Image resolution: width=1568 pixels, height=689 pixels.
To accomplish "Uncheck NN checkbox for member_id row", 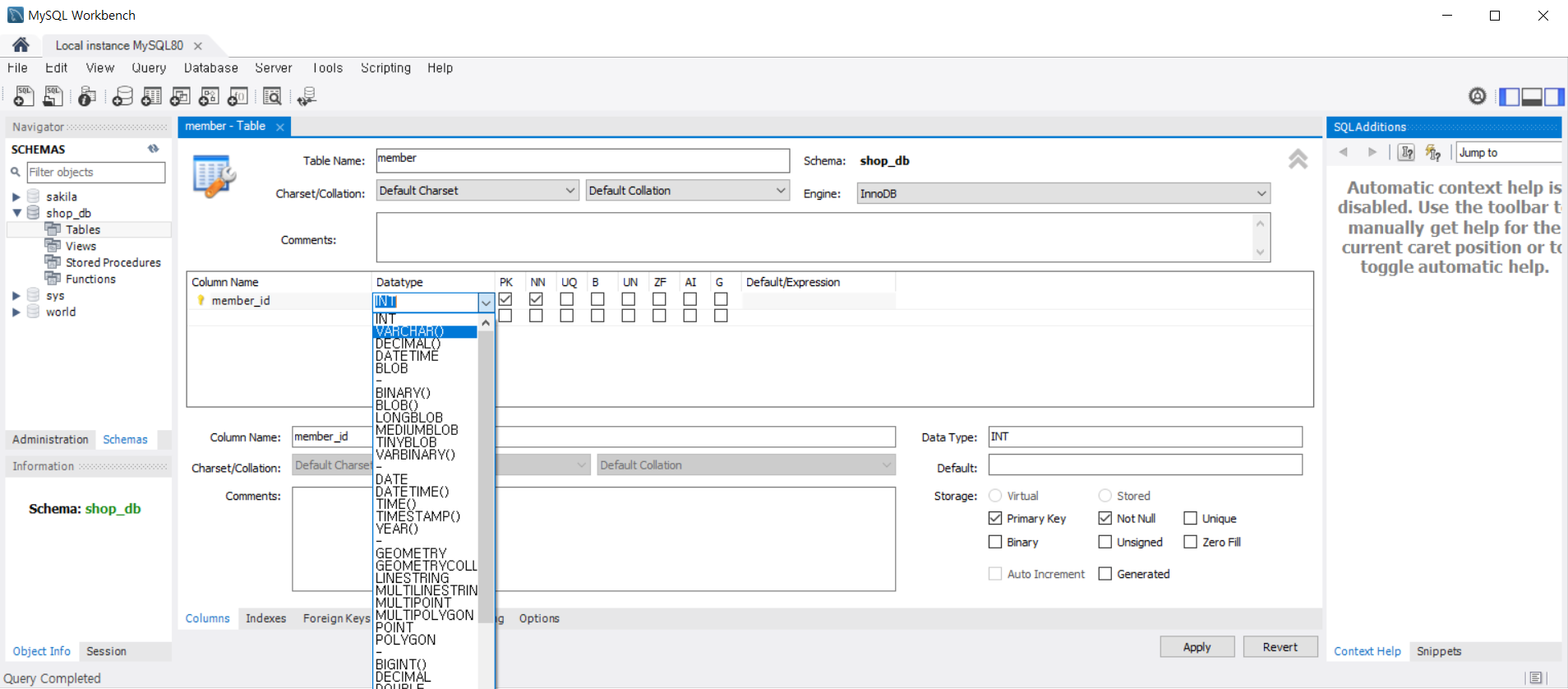I will [536, 299].
